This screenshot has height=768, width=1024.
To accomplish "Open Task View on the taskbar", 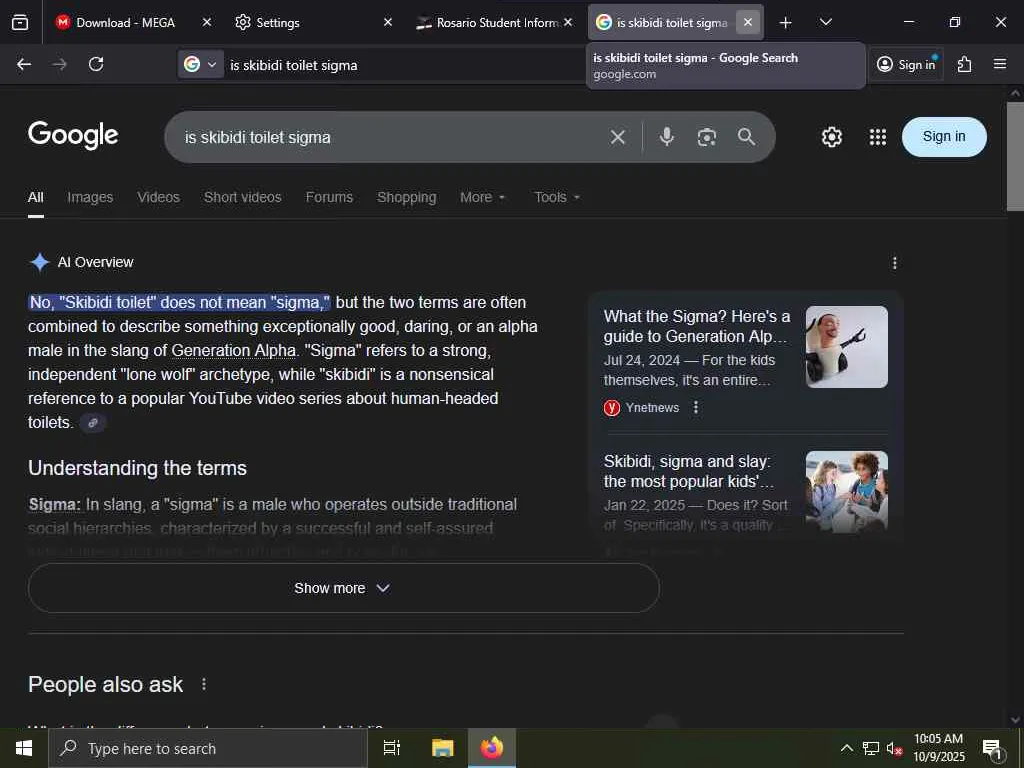I will tap(392, 748).
